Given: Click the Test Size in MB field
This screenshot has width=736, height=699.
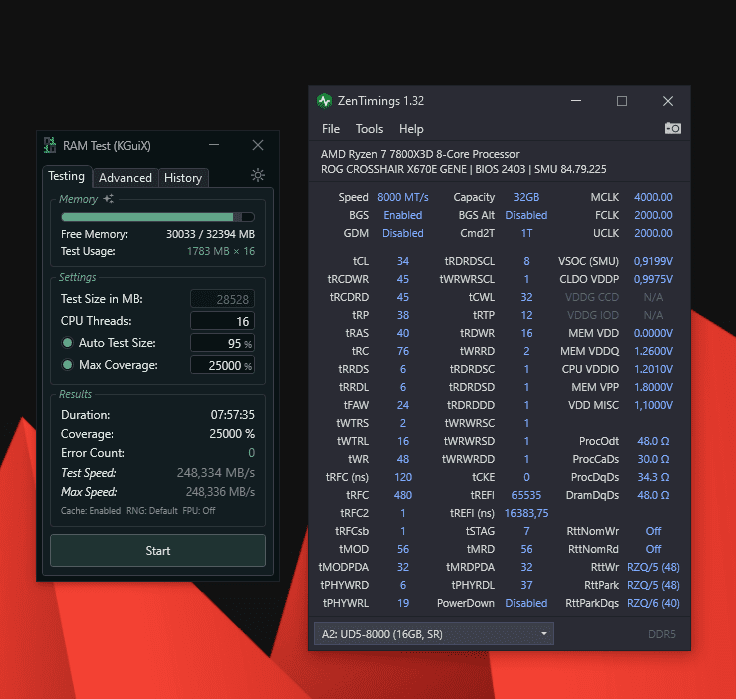Looking at the screenshot, I should (222, 299).
